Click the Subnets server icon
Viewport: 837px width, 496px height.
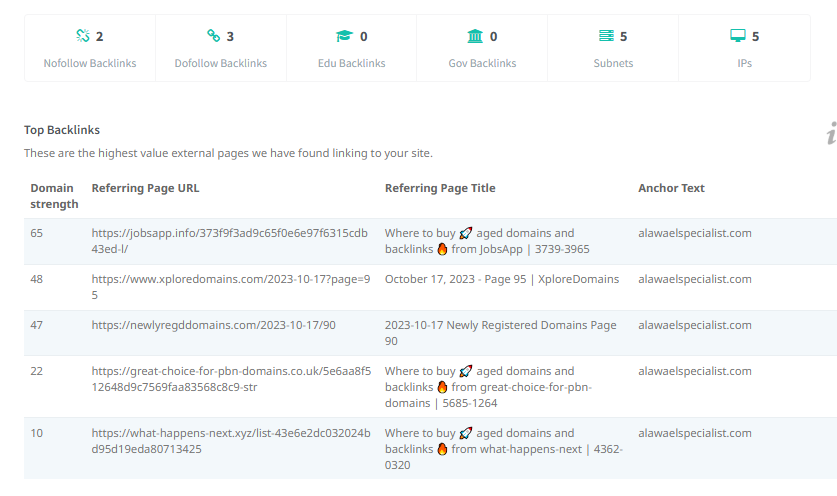click(606, 36)
